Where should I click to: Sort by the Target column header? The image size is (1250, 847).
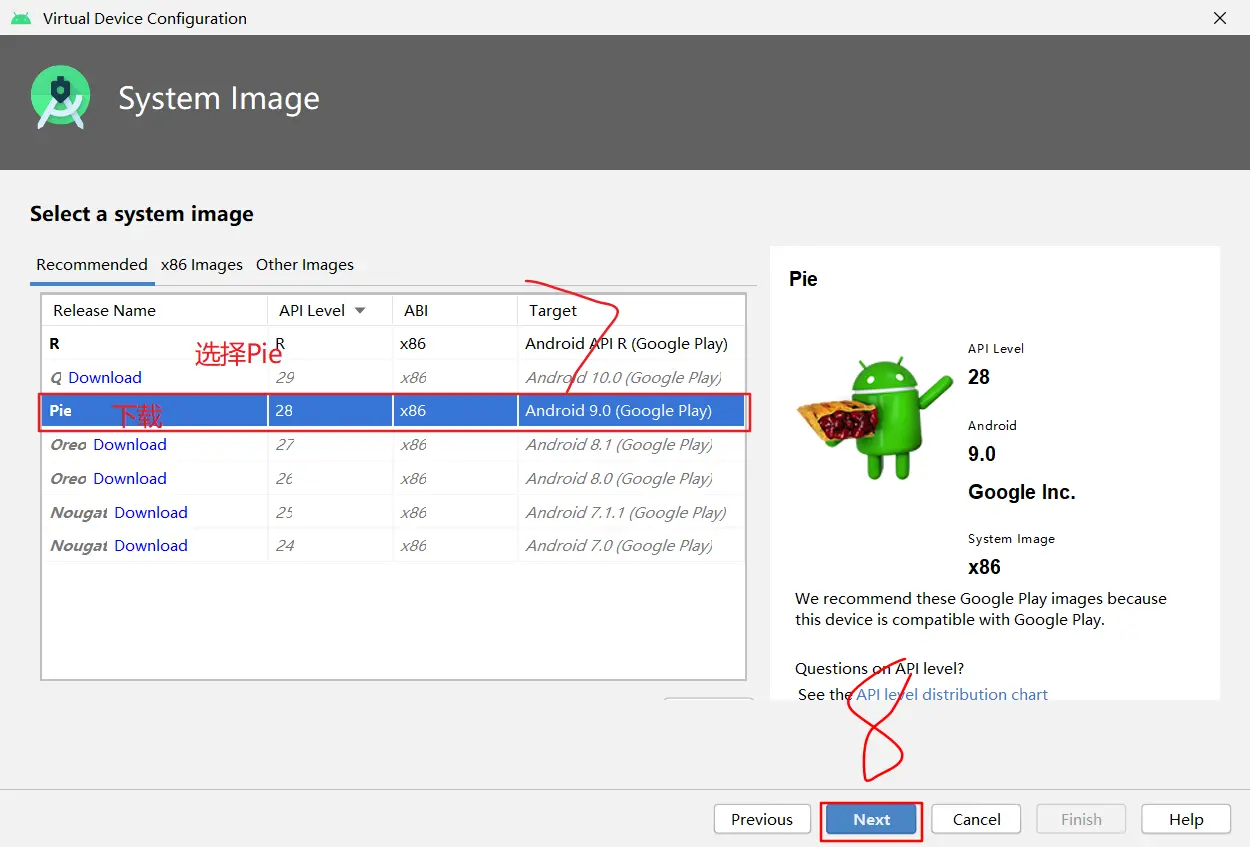pyautogui.click(x=631, y=310)
